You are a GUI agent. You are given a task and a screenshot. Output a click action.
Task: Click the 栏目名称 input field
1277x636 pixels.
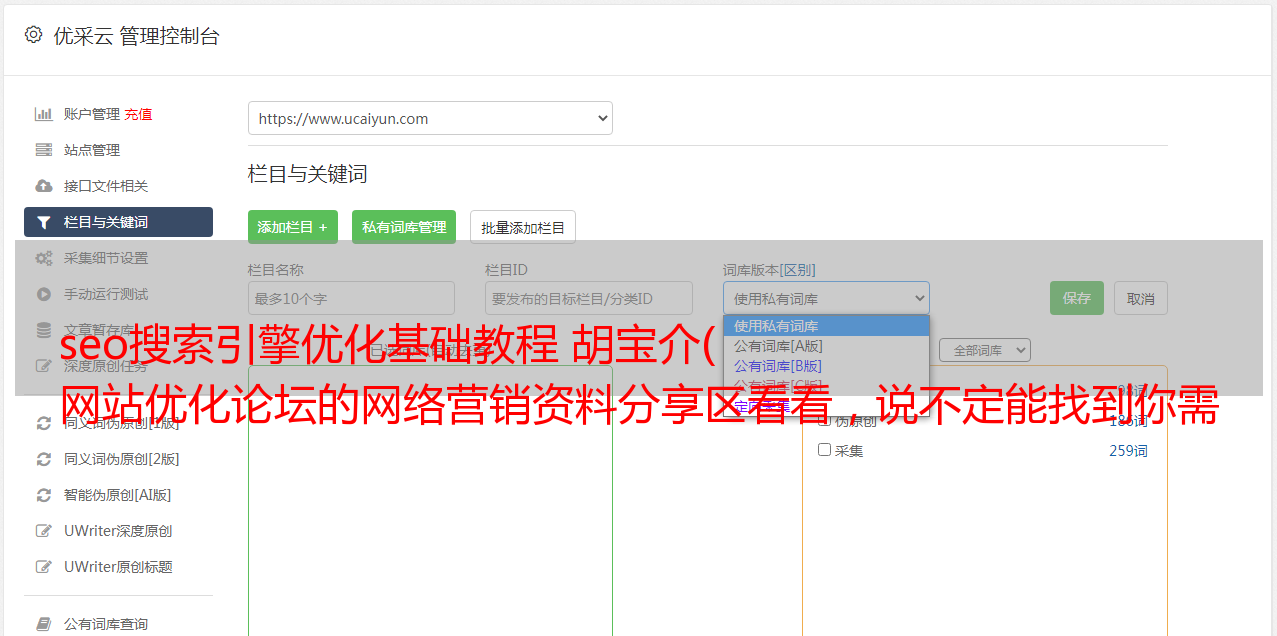coord(351,298)
